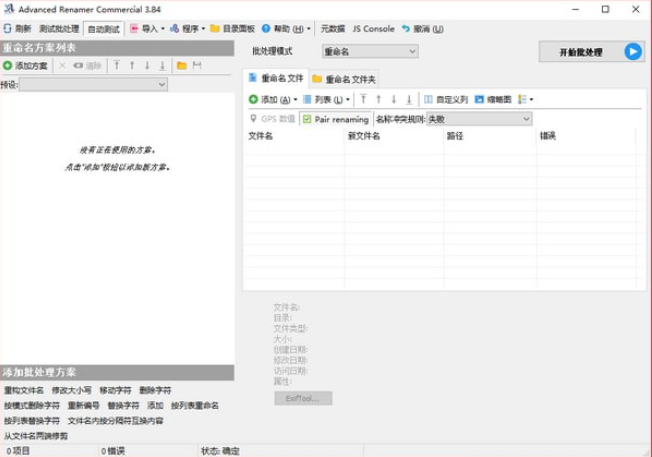Open the 添加 (A) add files dropdown
Image resolution: width=652 pixels, height=457 pixels.
tap(273, 99)
